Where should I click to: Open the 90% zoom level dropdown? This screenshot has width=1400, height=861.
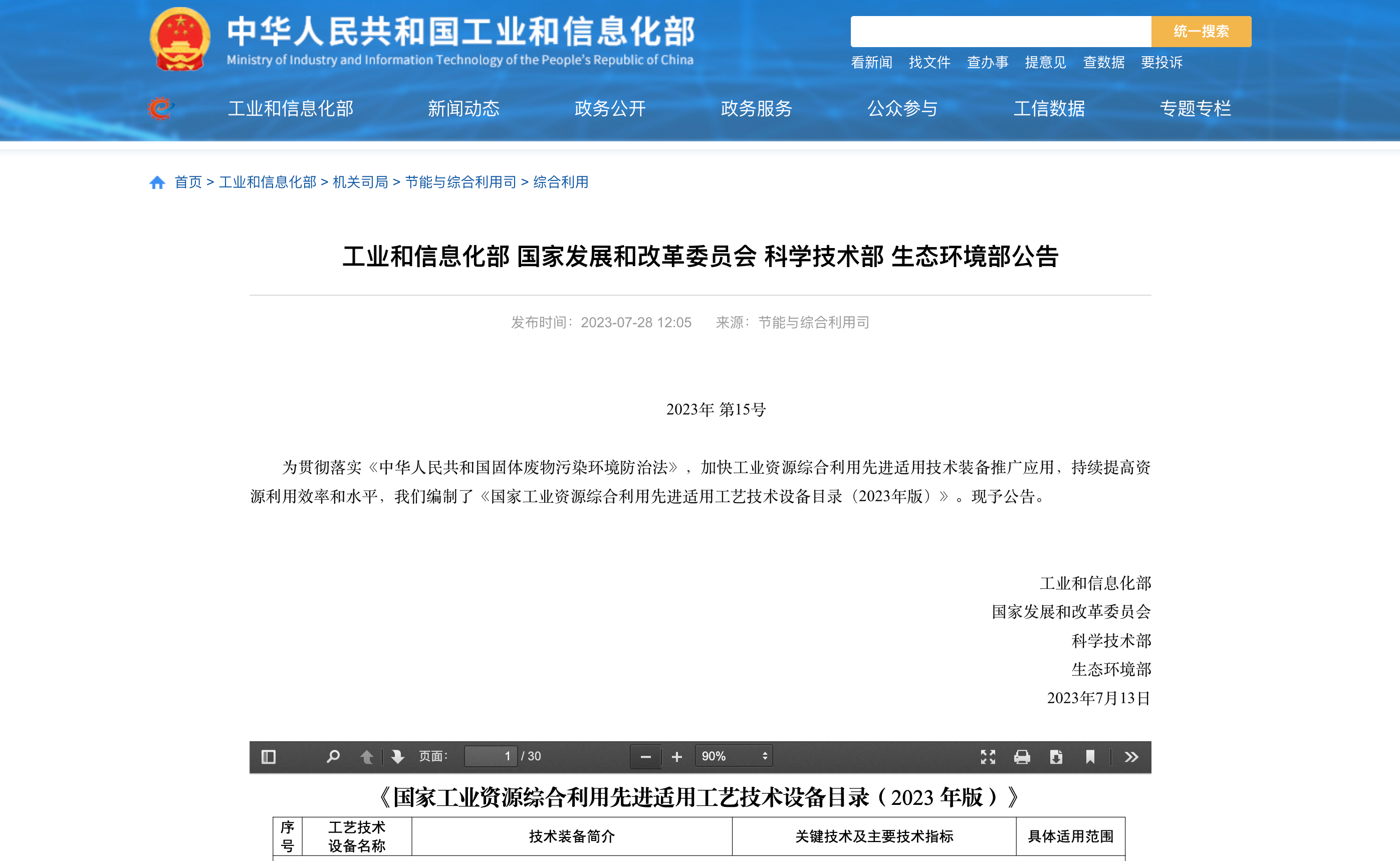734,756
